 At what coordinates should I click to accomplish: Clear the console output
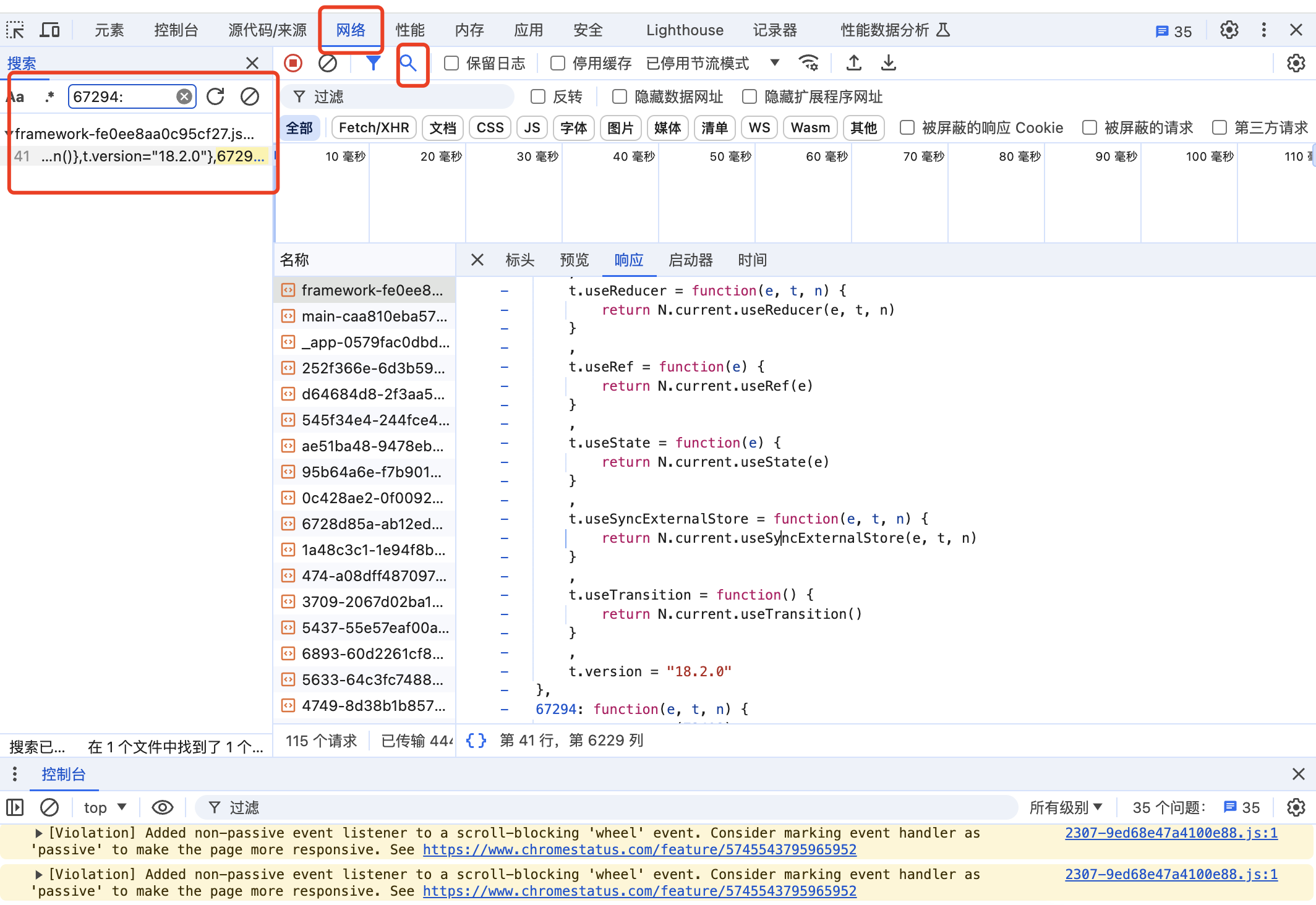pos(49,807)
